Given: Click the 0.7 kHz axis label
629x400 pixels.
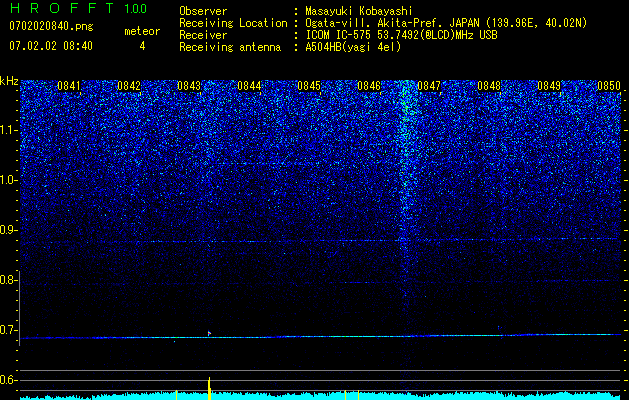Looking at the screenshot, I should coord(8,330).
